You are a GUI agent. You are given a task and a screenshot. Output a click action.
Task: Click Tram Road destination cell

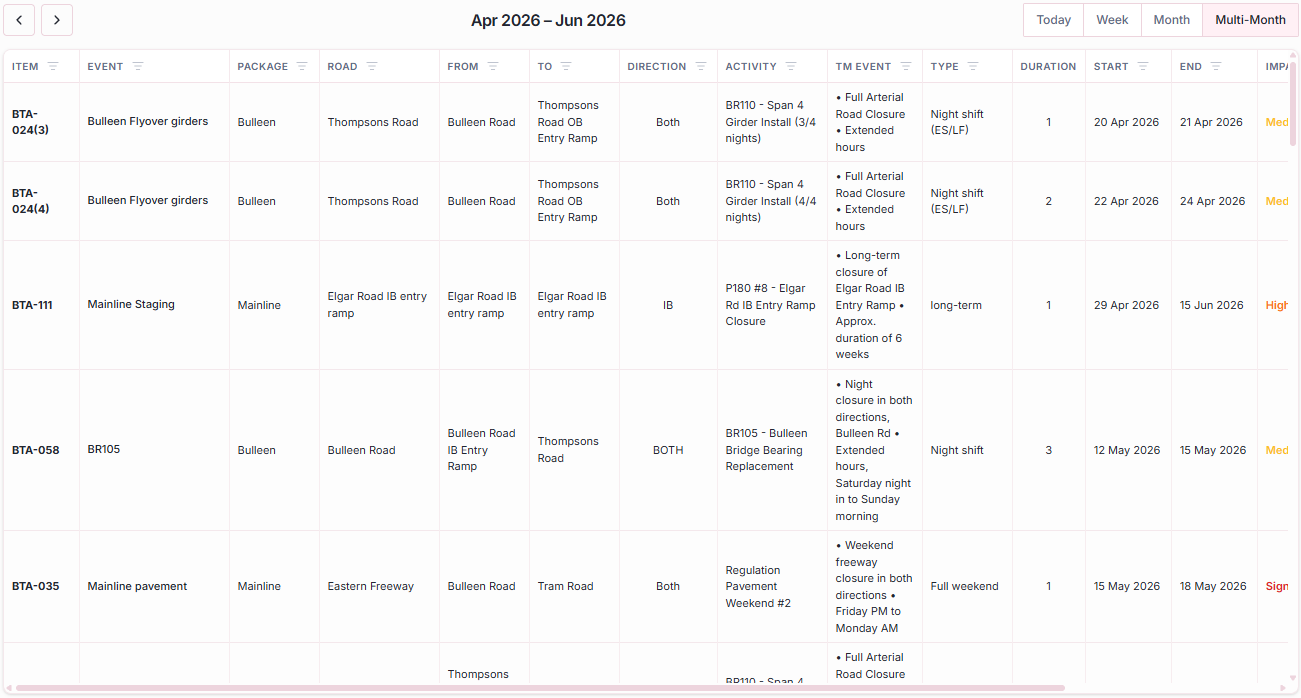click(565, 586)
